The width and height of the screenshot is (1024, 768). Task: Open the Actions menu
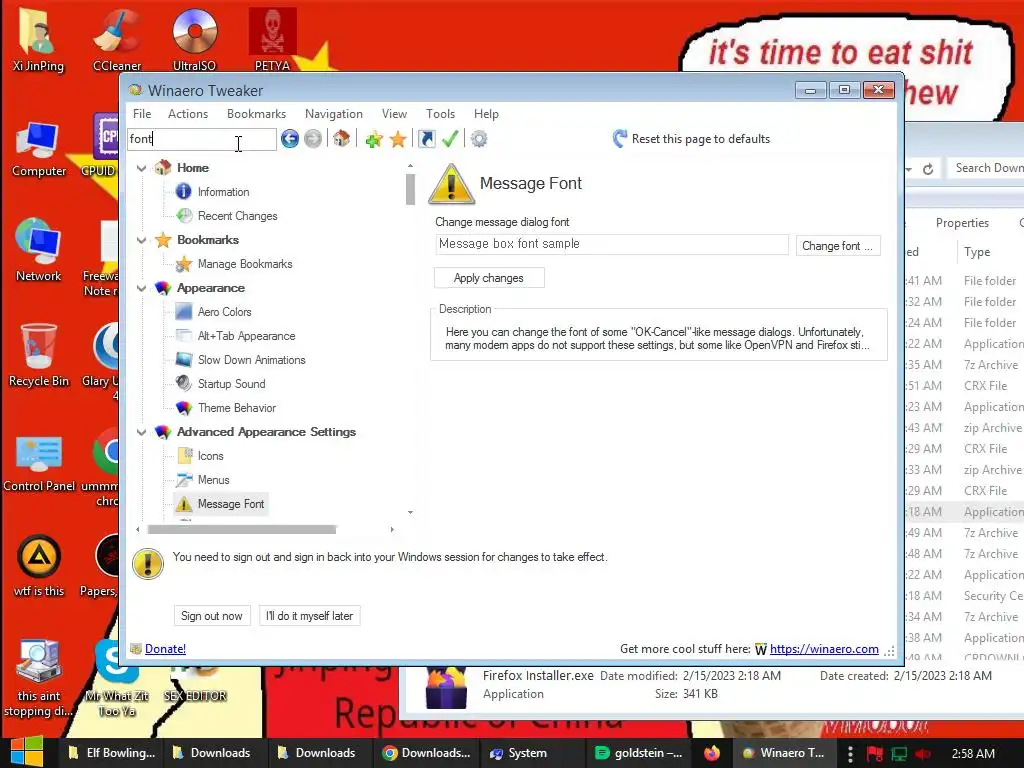188,114
